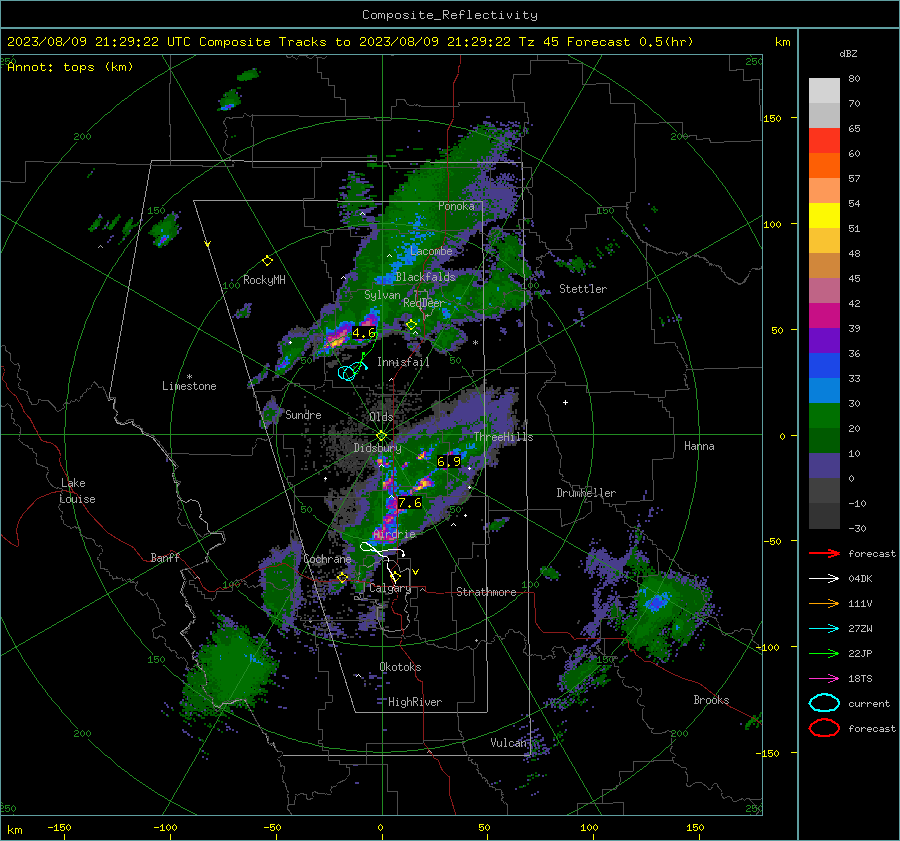This screenshot has height=841, width=900.
Task: Click the white 04DK track arrow legend
Action: click(x=824, y=579)
